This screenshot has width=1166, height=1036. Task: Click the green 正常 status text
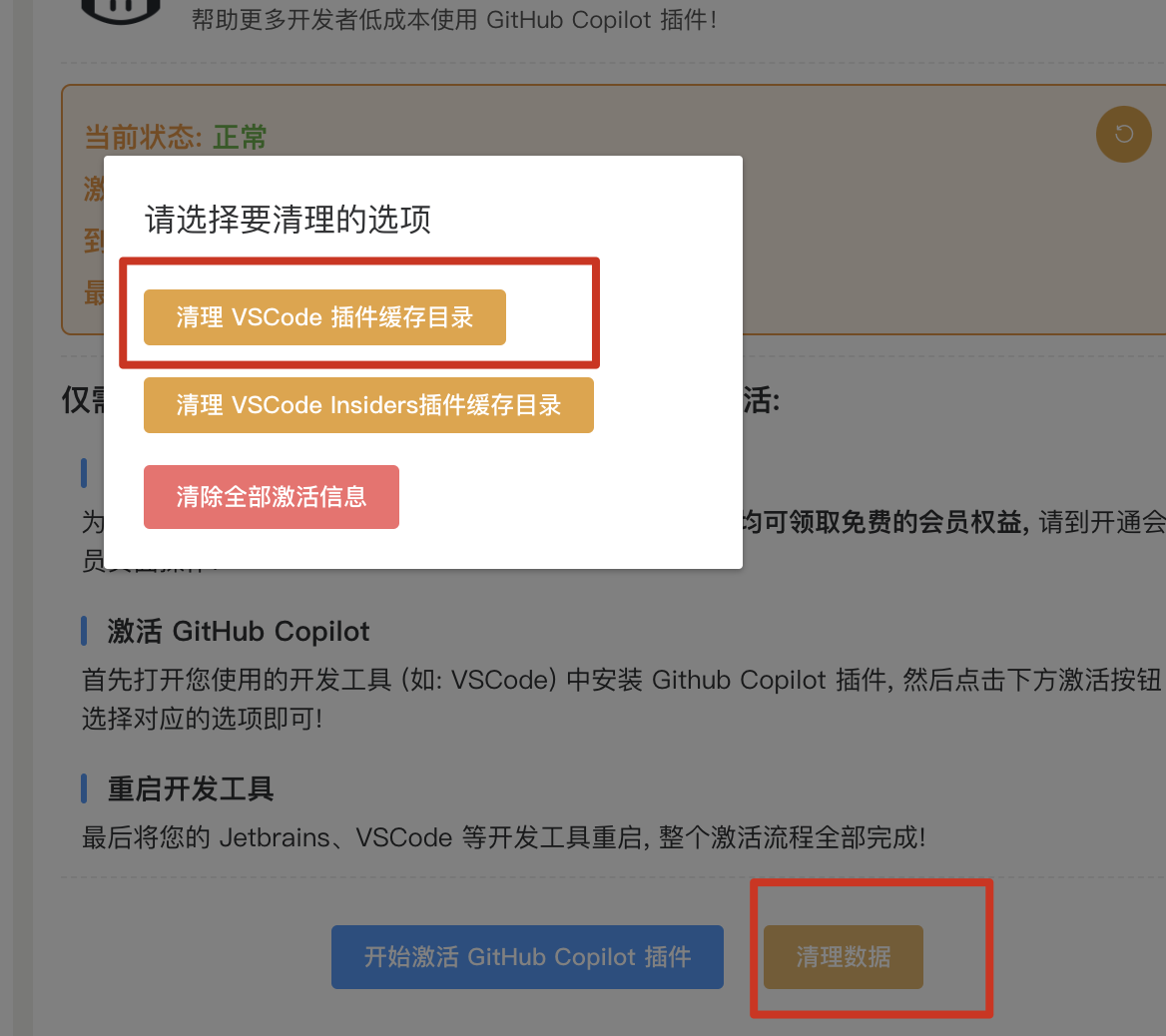point(240,137)
